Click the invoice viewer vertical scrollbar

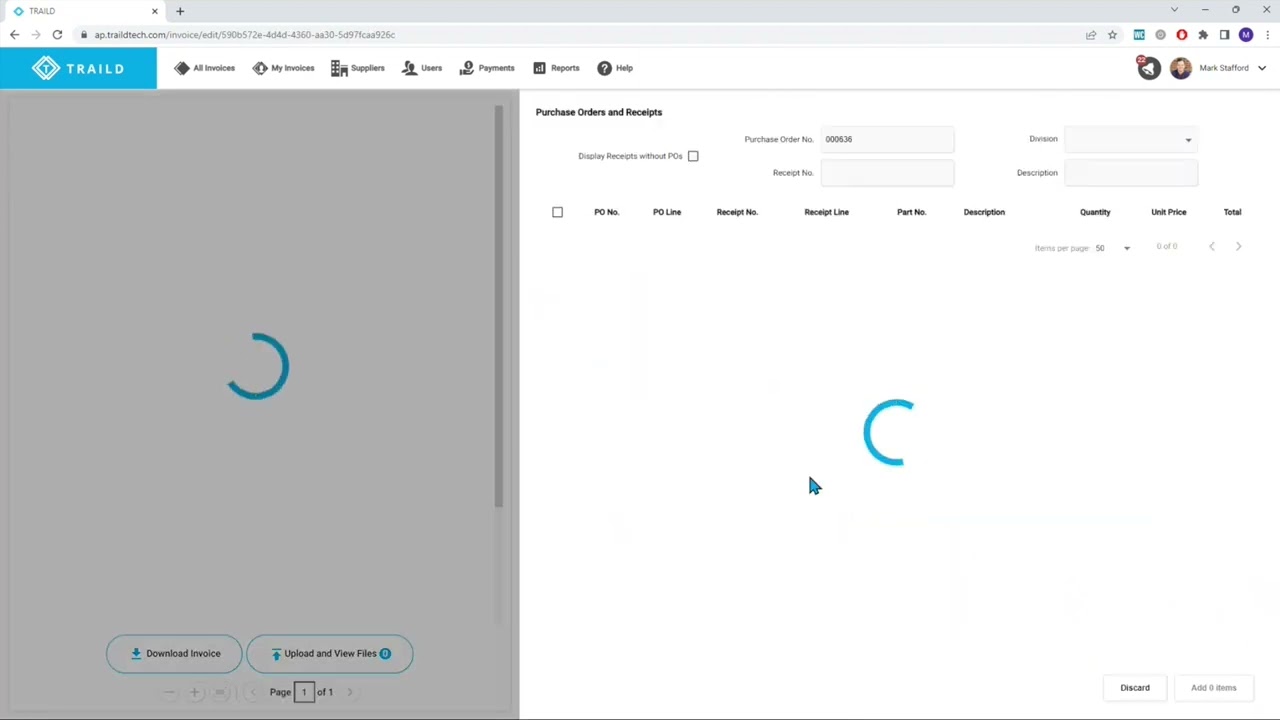[x=498, y=305]
